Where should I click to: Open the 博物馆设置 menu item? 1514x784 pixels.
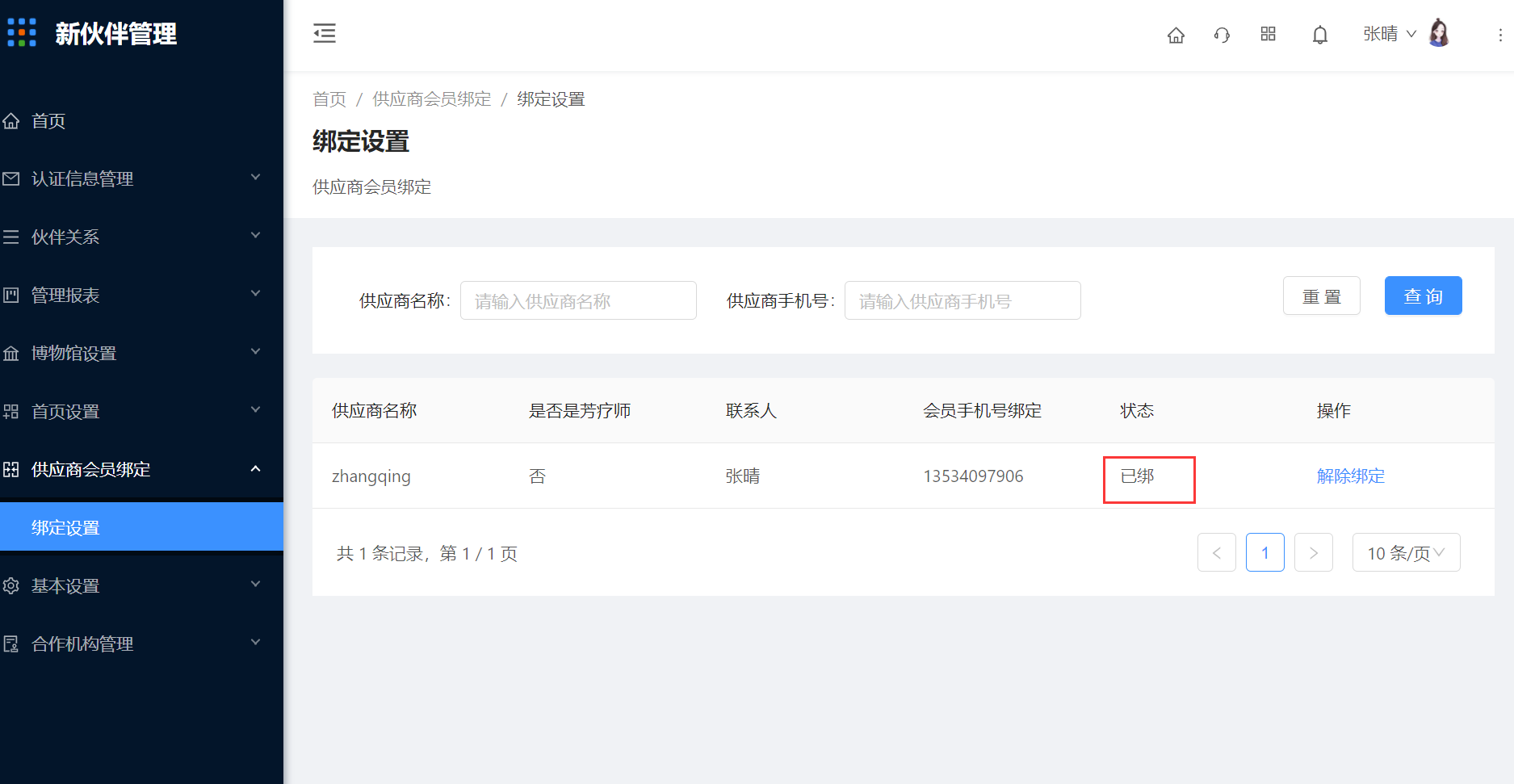coord(141,354)
